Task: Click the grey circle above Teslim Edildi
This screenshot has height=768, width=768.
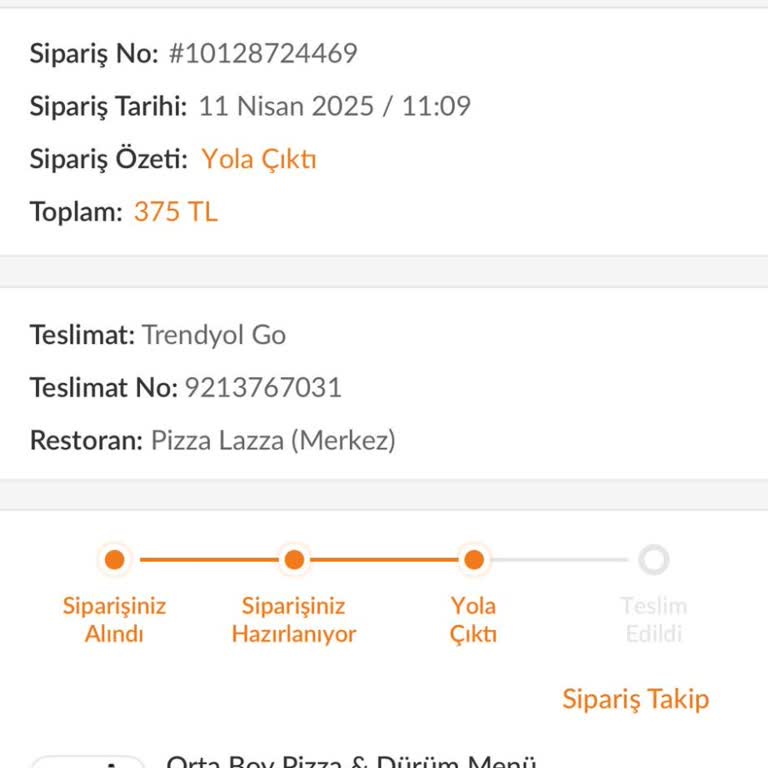Action: point(654,560)
